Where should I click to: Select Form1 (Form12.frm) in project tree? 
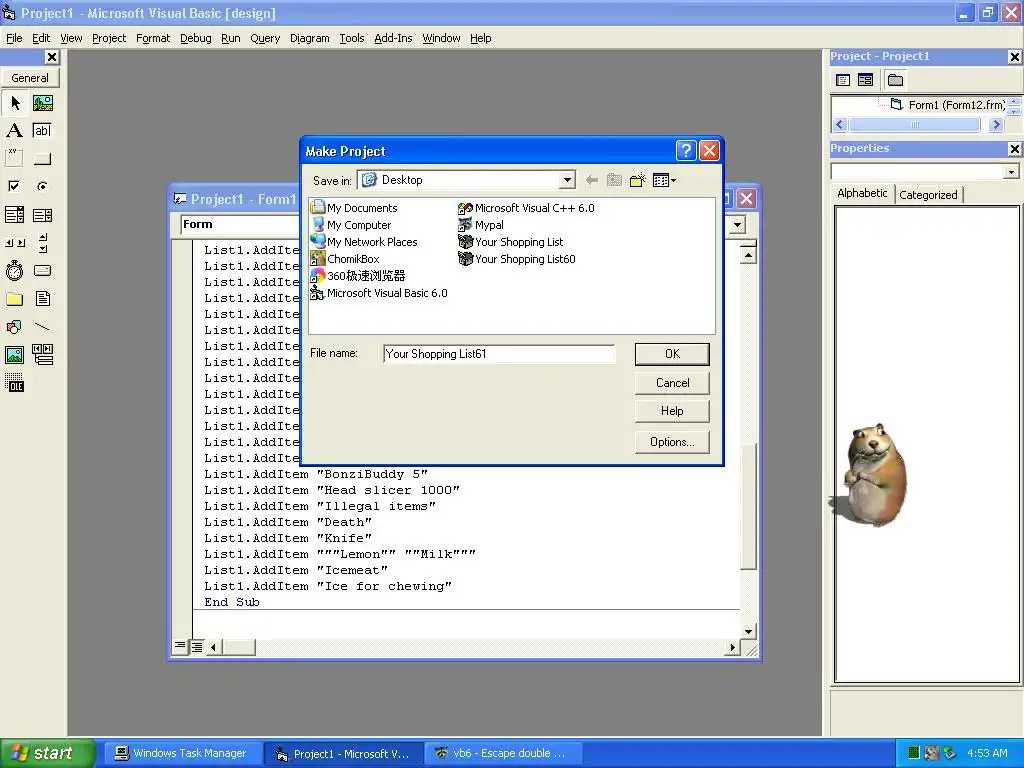(x=956, y=105)
